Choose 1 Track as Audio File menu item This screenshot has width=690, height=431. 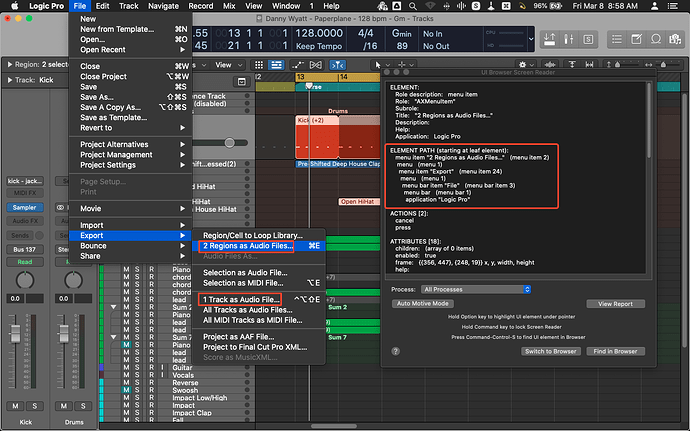(x=259, y=299)
